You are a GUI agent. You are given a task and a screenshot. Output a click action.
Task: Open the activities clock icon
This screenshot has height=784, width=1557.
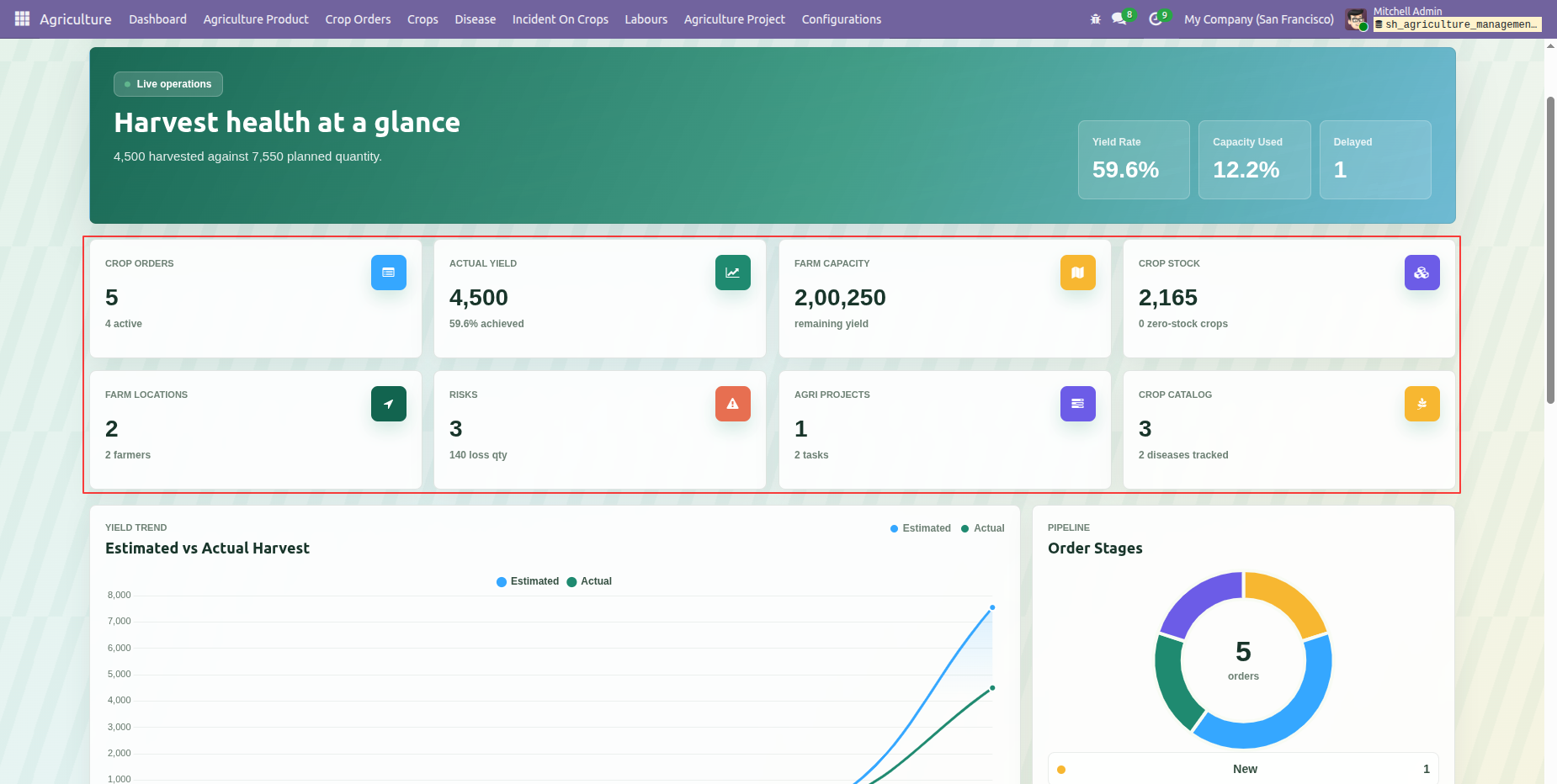point(1156,19)
